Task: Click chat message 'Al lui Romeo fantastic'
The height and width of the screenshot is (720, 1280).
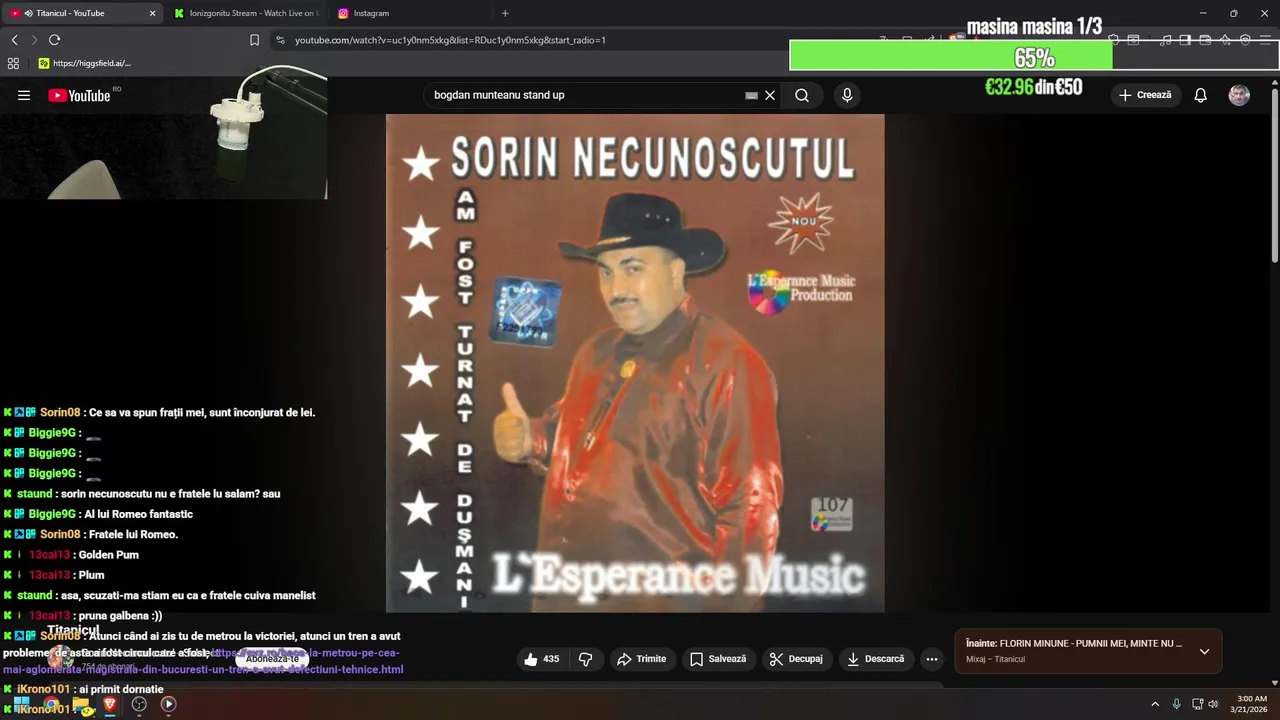Action: (139, 514)
